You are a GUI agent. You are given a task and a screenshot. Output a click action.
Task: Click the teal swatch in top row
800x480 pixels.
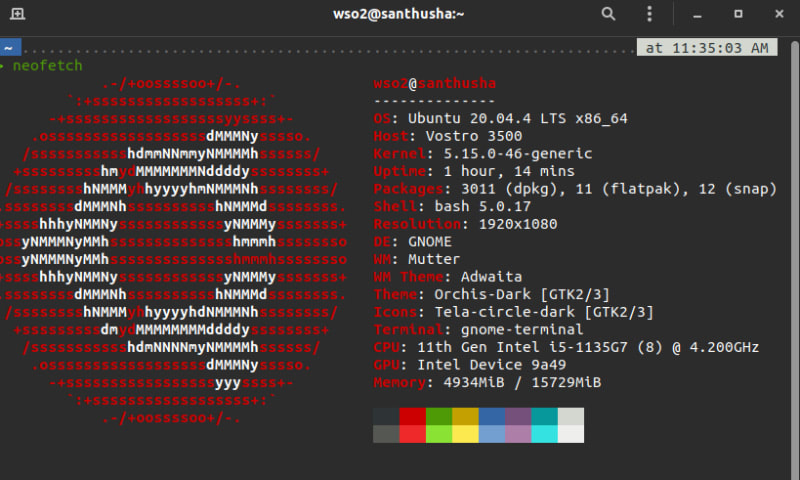(544, 416)
